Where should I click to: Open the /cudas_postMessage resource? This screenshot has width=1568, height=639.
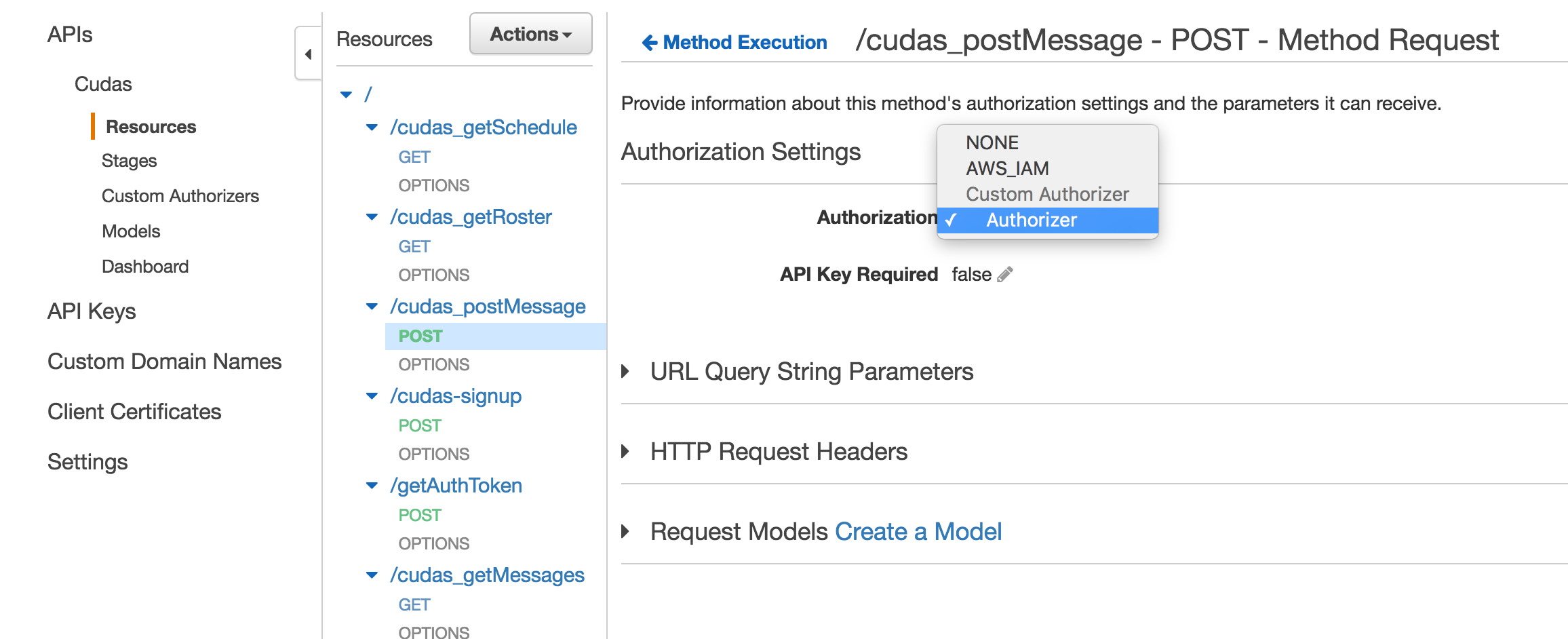click(x=488, y=307)
